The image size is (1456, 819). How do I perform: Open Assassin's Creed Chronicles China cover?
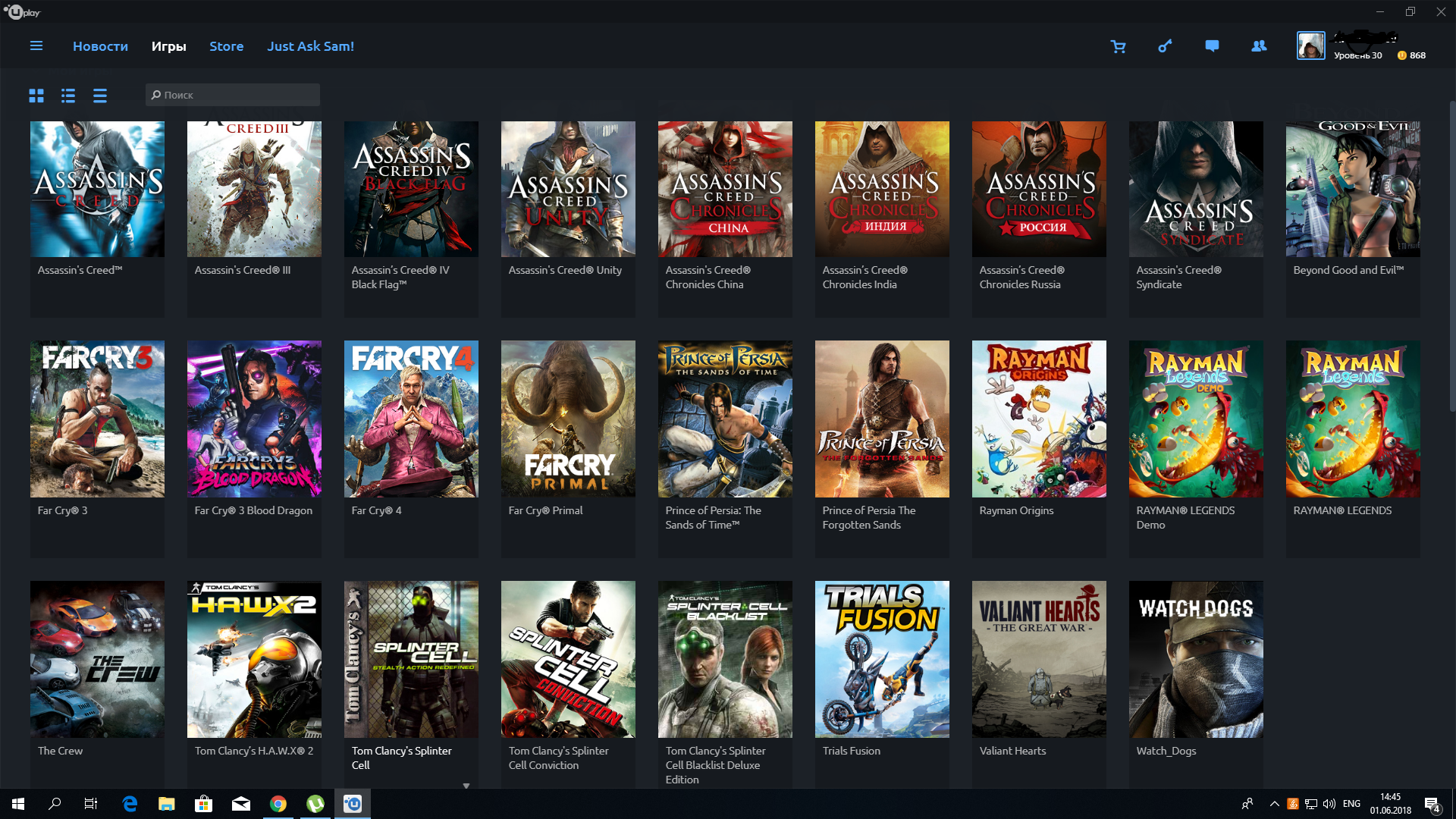pos(725,189)
